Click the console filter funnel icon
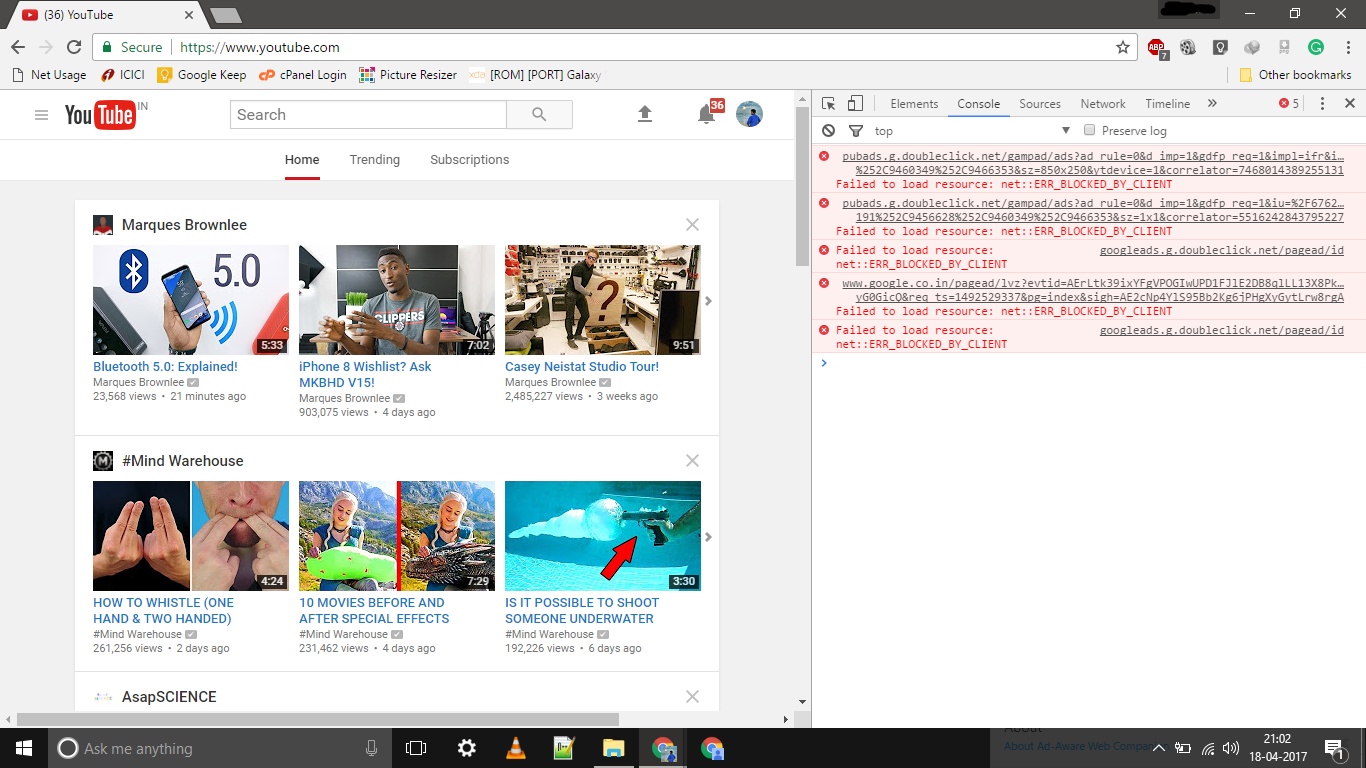This screenshot has height=768, width=1366. tap(856, 131)
